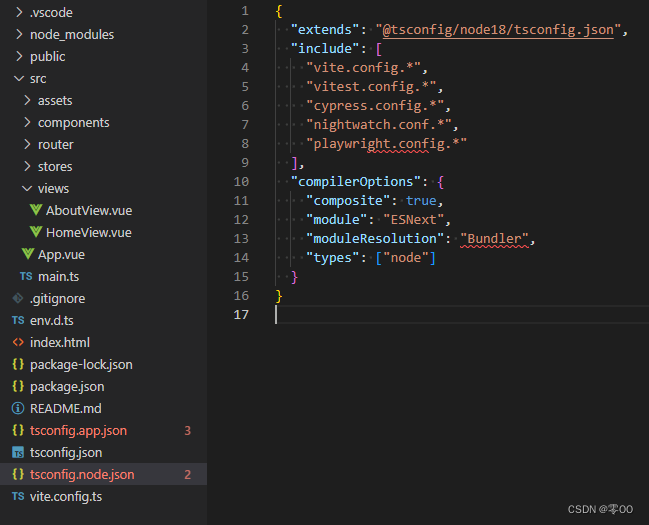
Task: Select the .vscode folder name
Action: point(51,12)
